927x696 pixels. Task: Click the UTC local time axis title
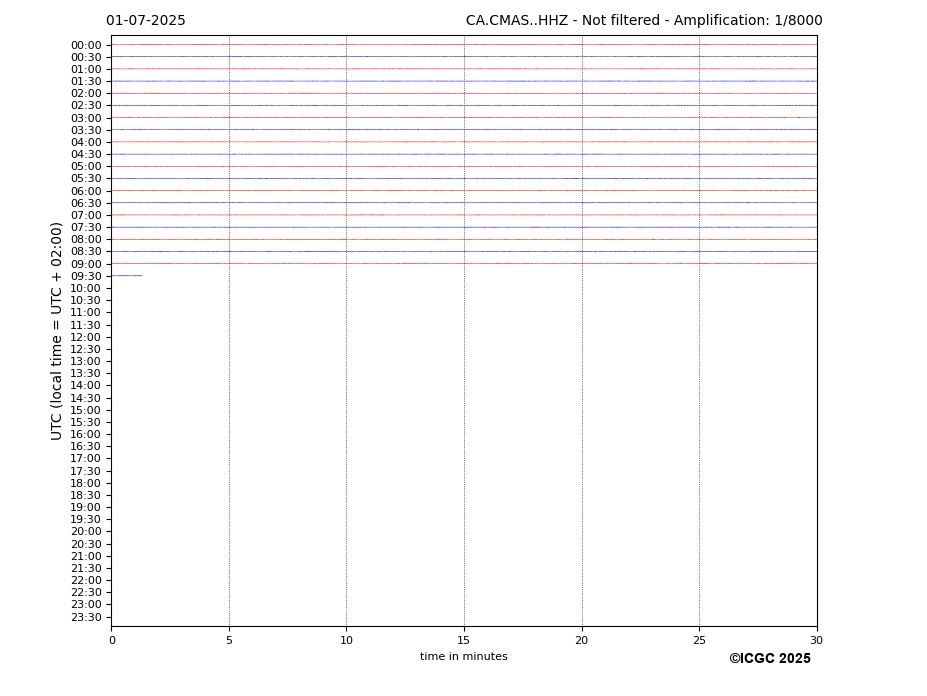coord(56,331)
